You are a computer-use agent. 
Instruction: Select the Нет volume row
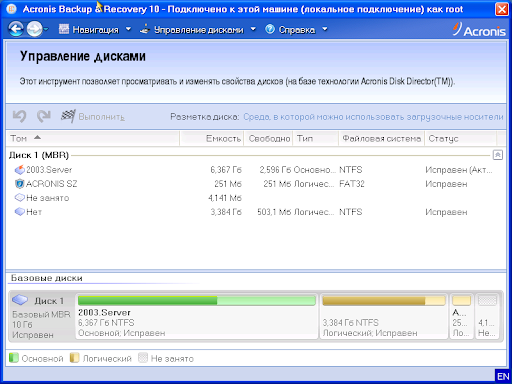coord(255,212)
